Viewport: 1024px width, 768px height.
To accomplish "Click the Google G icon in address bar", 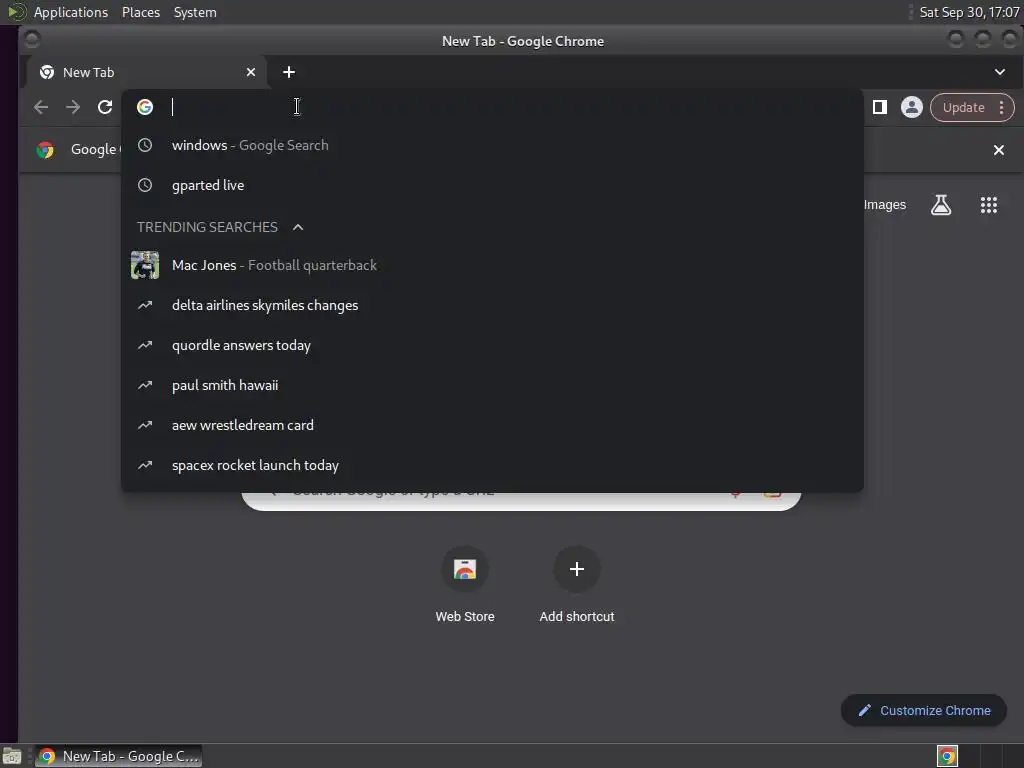I will (145, 107).
